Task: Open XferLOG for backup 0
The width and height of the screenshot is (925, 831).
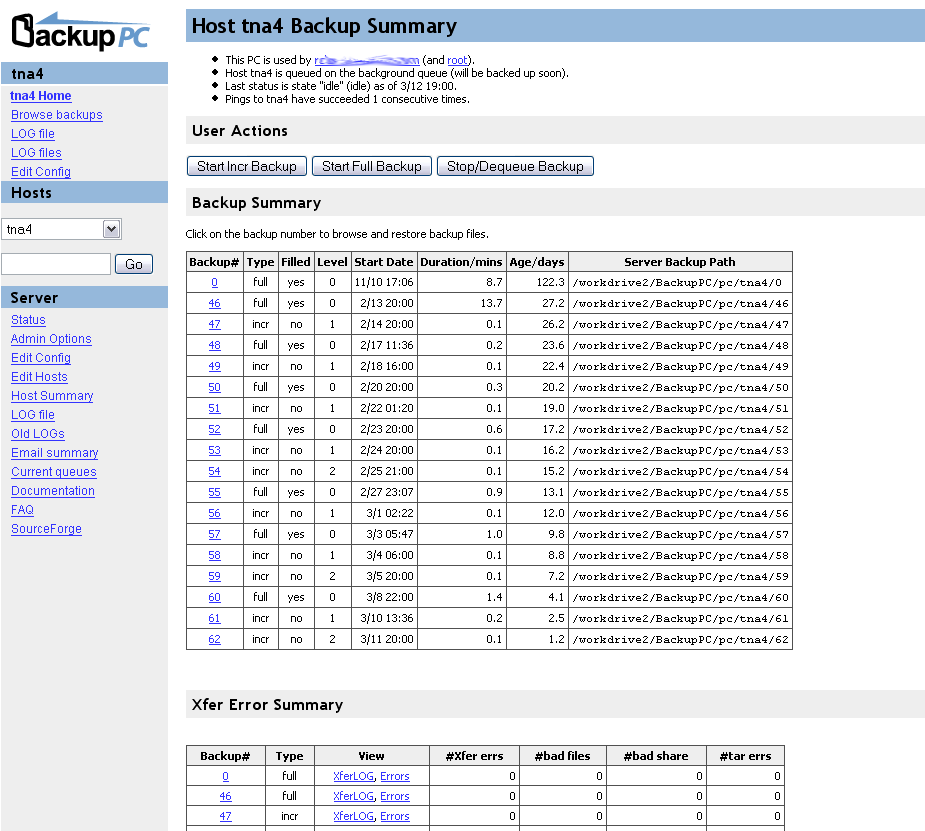Action: 353,776
